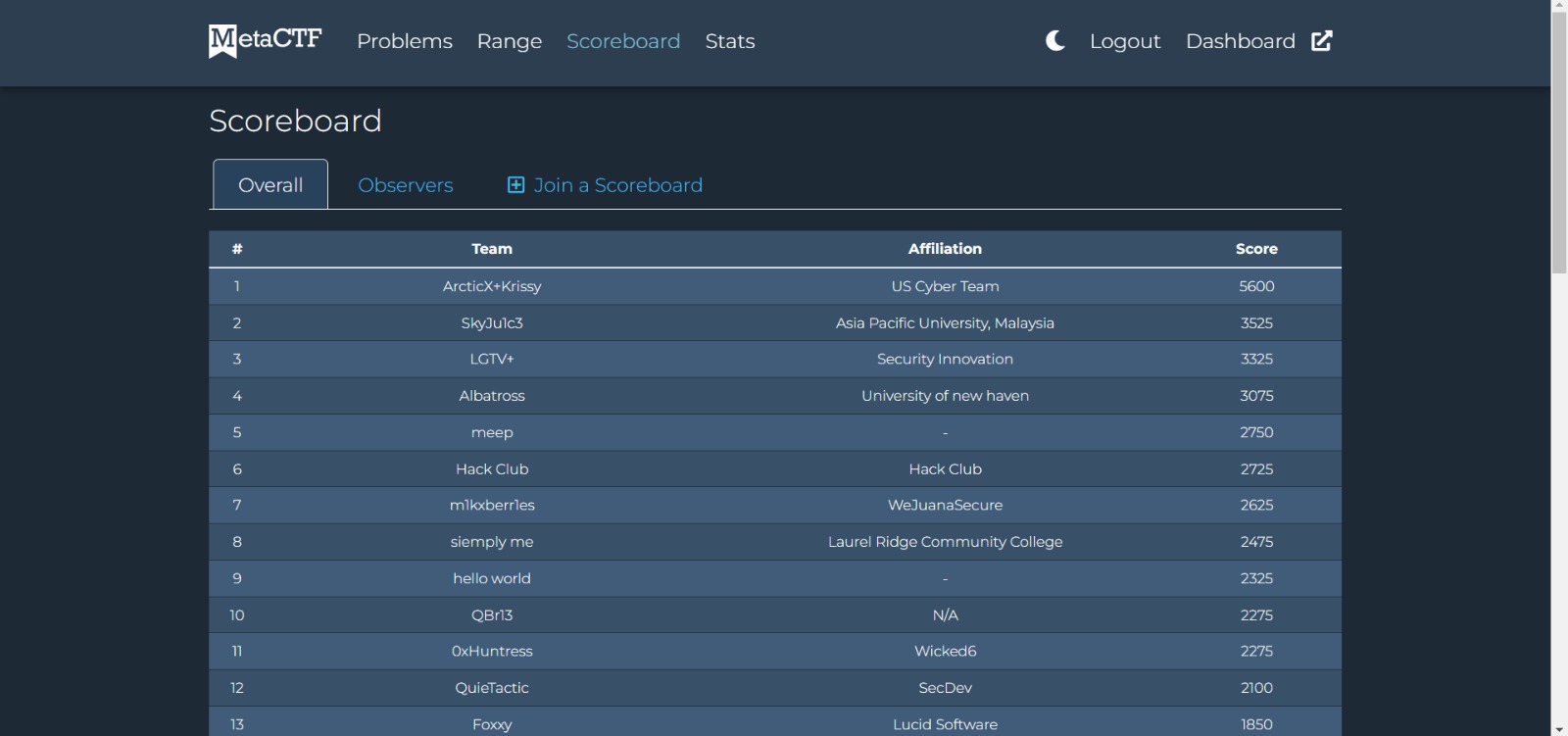The width and height of the screenshot is (1568, 736).
Task: Open the Problems page
Action: 405,41
